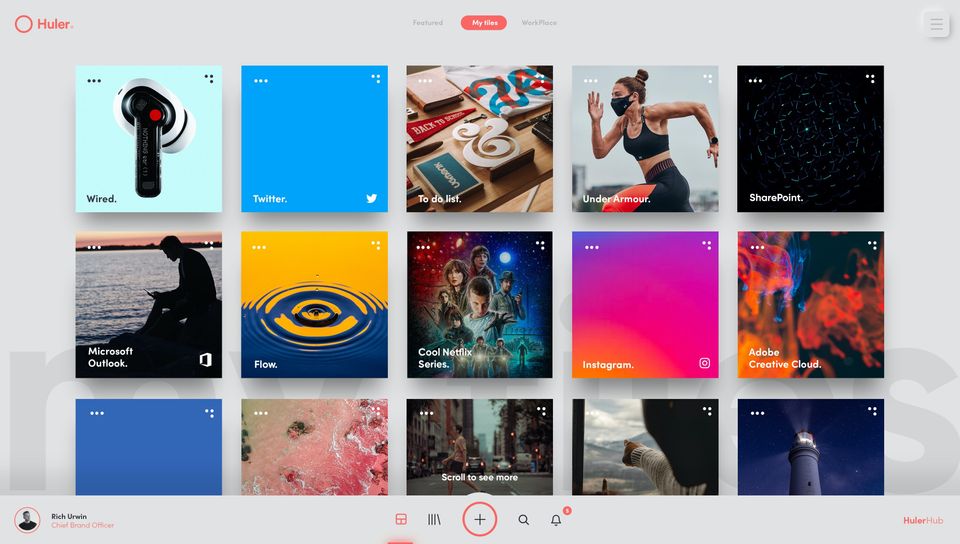Click the four-dot handle on SharePoint tile
Image resolution: width=960 pixels, height=544 pixels.
[871, 79]
